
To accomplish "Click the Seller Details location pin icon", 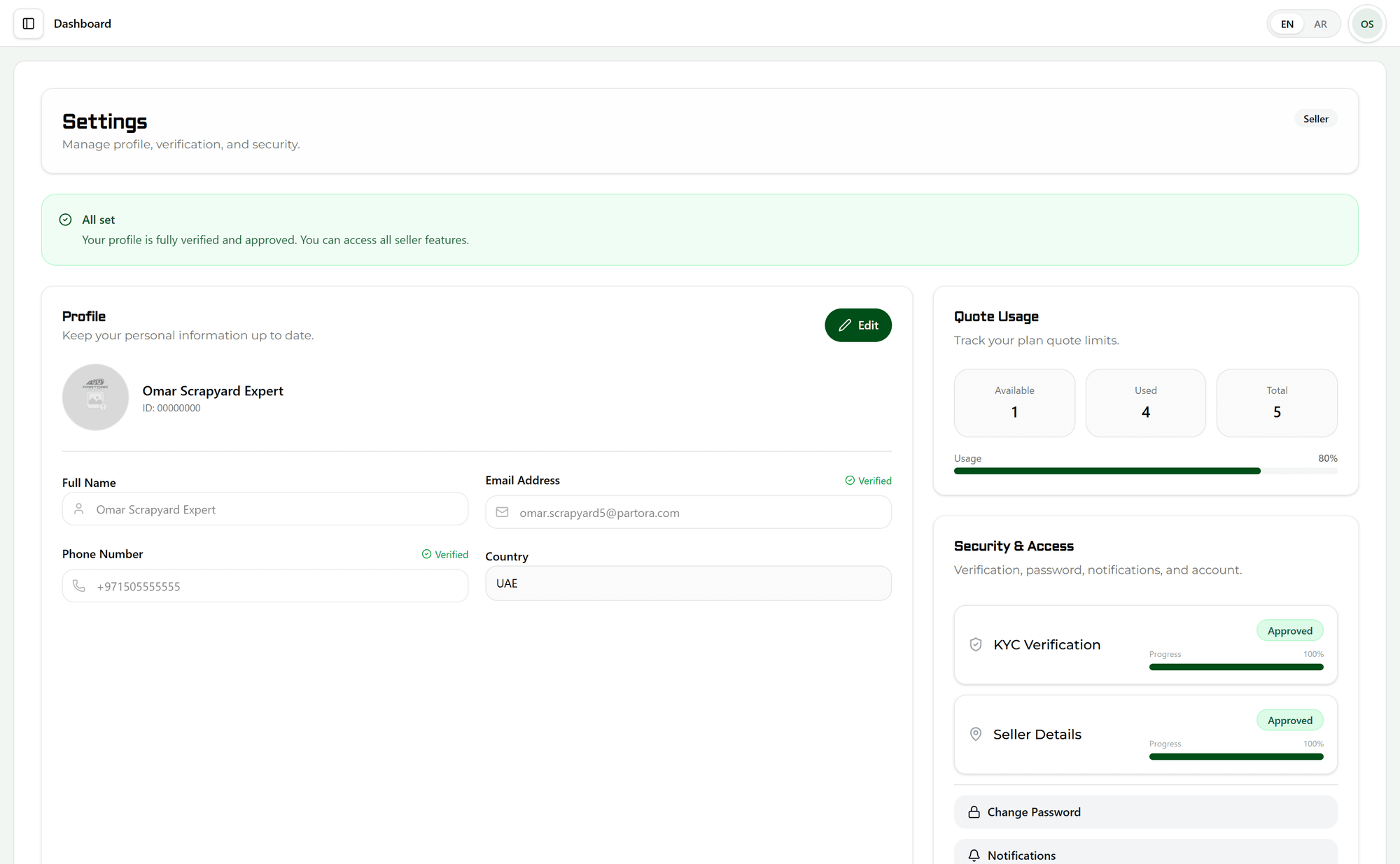I will pyautogui.click(x=976, y=734).
